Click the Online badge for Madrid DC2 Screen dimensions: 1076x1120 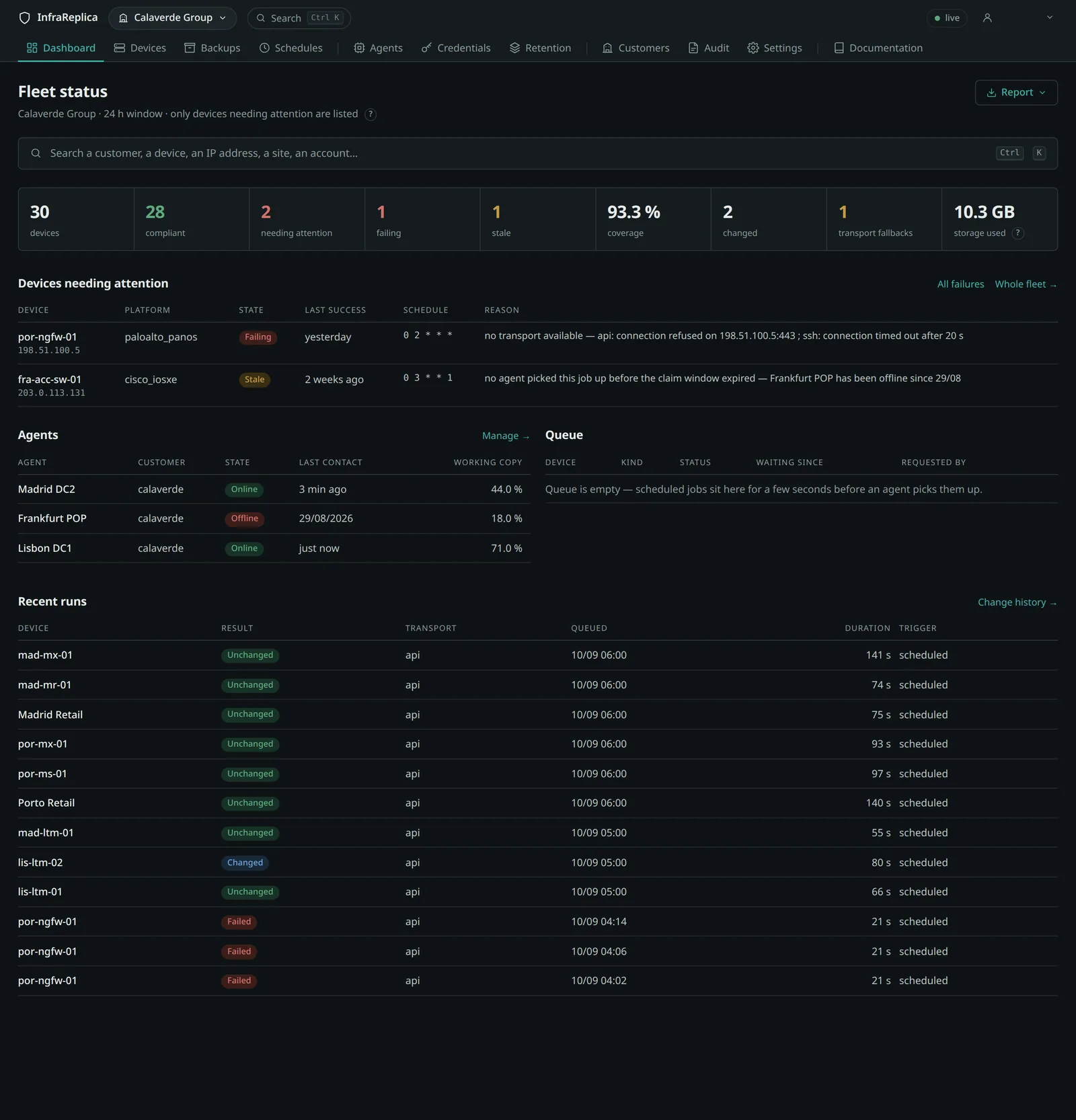[244, 489]
